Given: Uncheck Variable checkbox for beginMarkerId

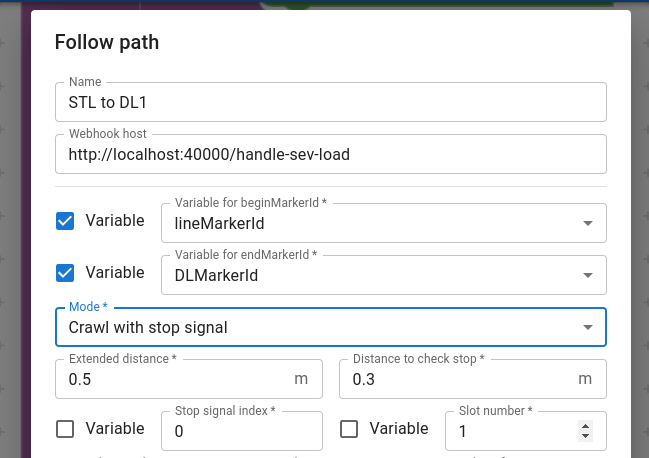Looking at the screenshot, I should pos(65,221).
